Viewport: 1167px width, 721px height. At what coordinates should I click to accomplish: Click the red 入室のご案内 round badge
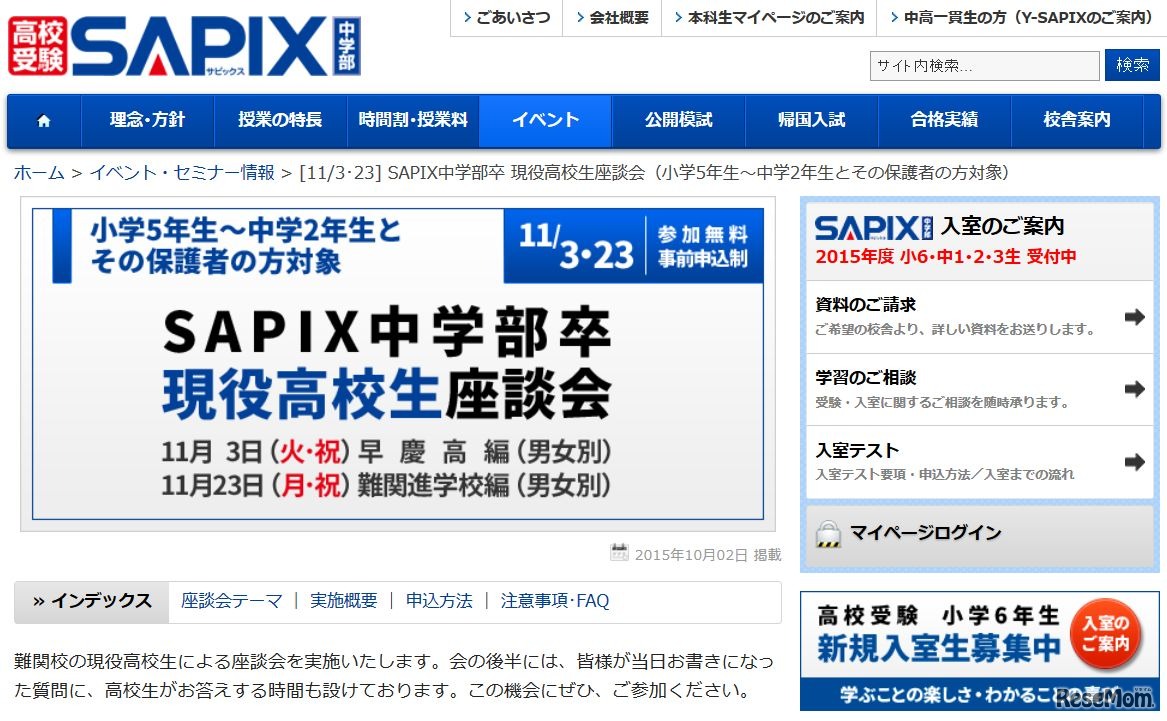tap(1106, 632)
